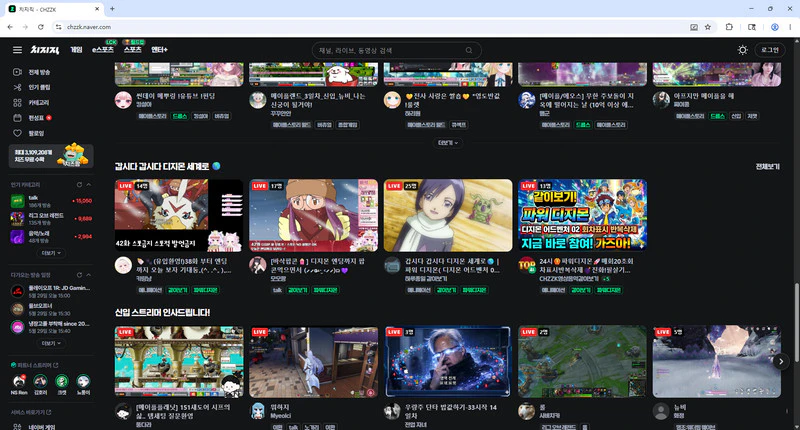Open Digimon live stream with 25 viewers
Image resolution: width=800 pixels, height=430 pixels.
point(448,215)
